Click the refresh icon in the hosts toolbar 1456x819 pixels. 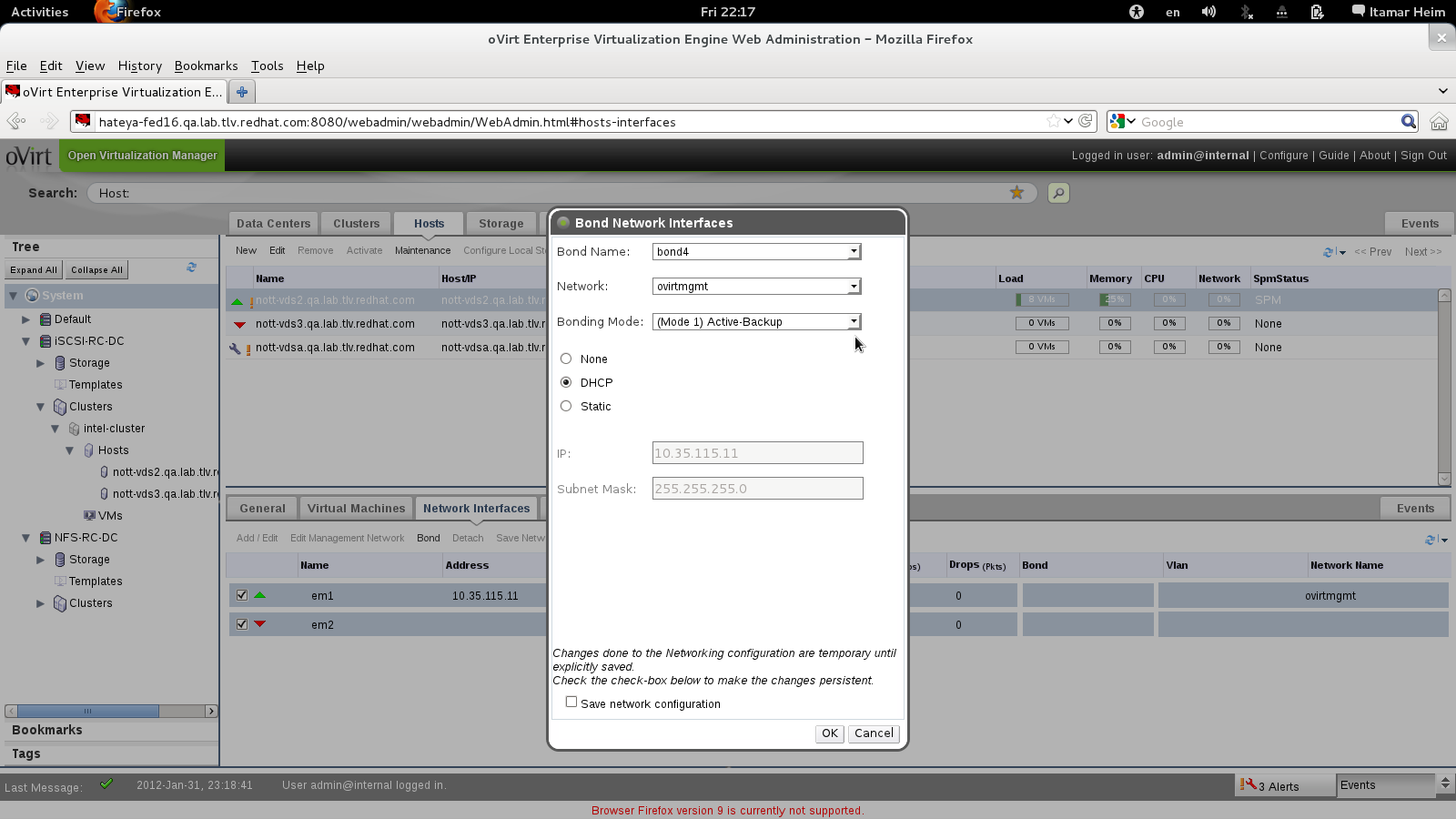coord(1330,252)
